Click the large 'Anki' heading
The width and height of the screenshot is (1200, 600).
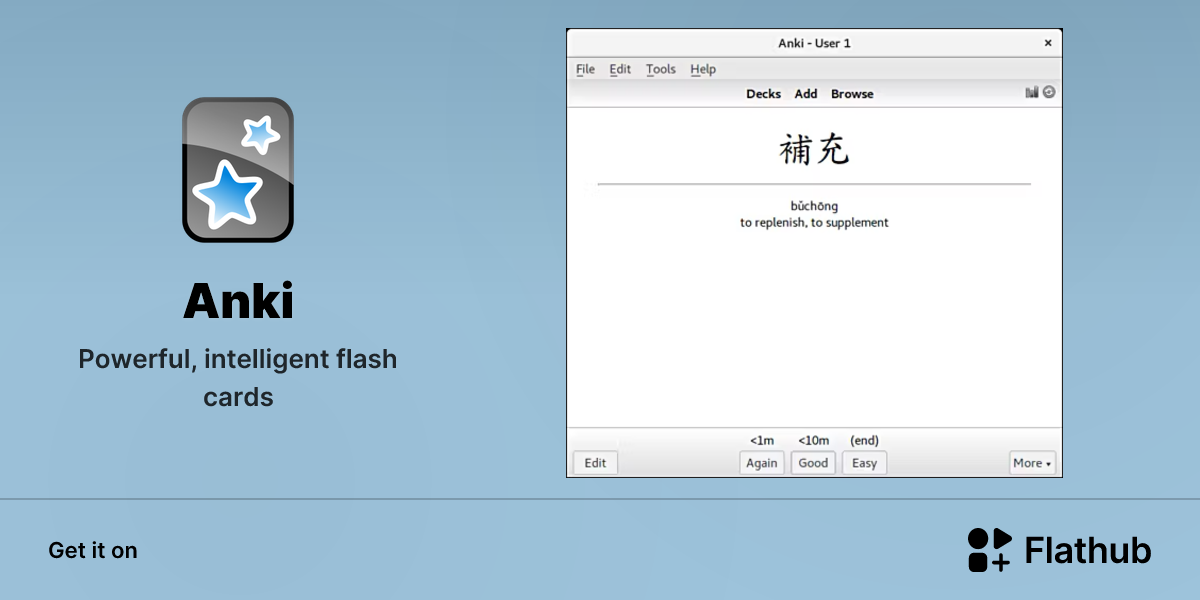pyautogui.click(x=238, y=301)
